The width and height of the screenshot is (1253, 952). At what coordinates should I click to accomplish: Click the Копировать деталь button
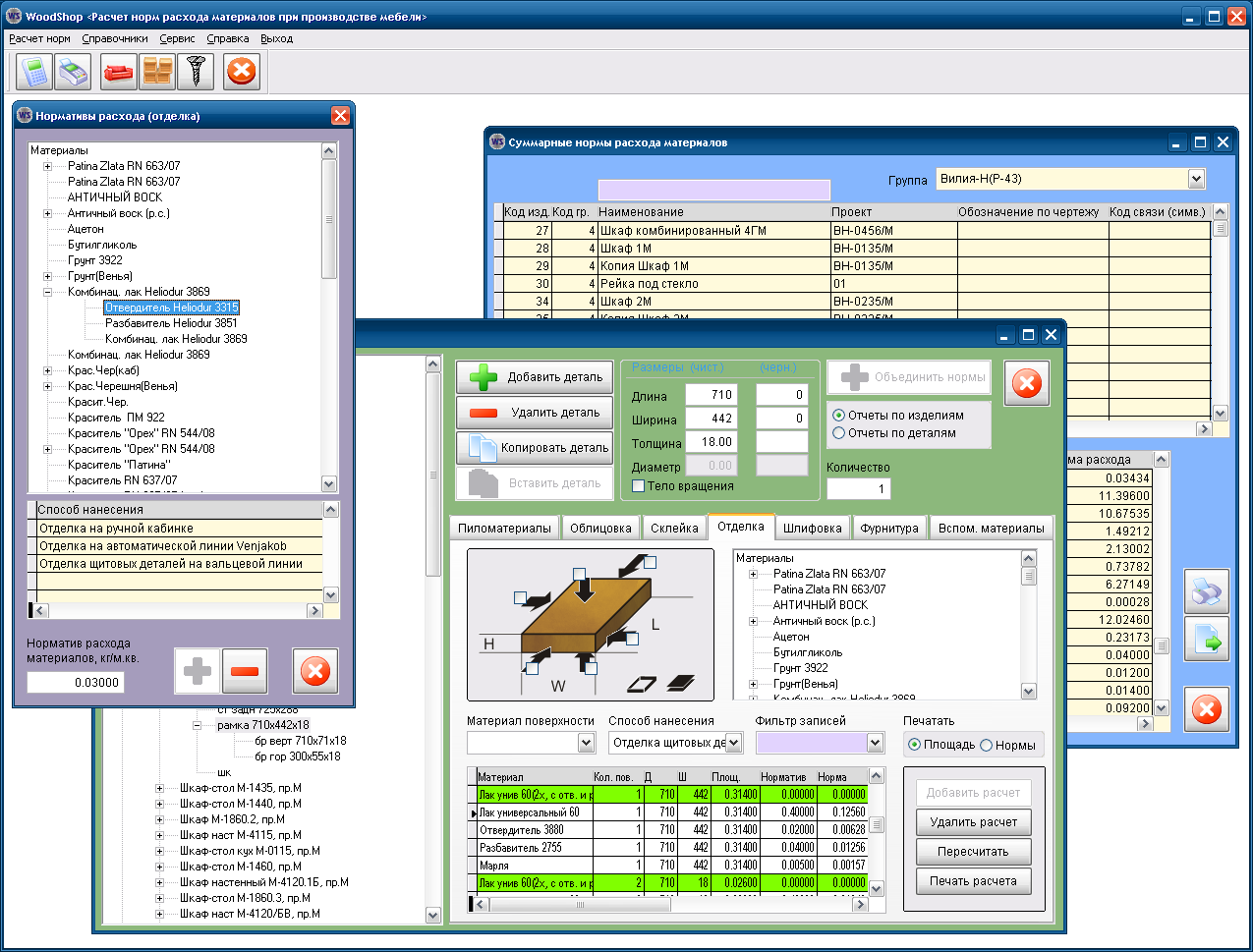[x=535, y=448]
